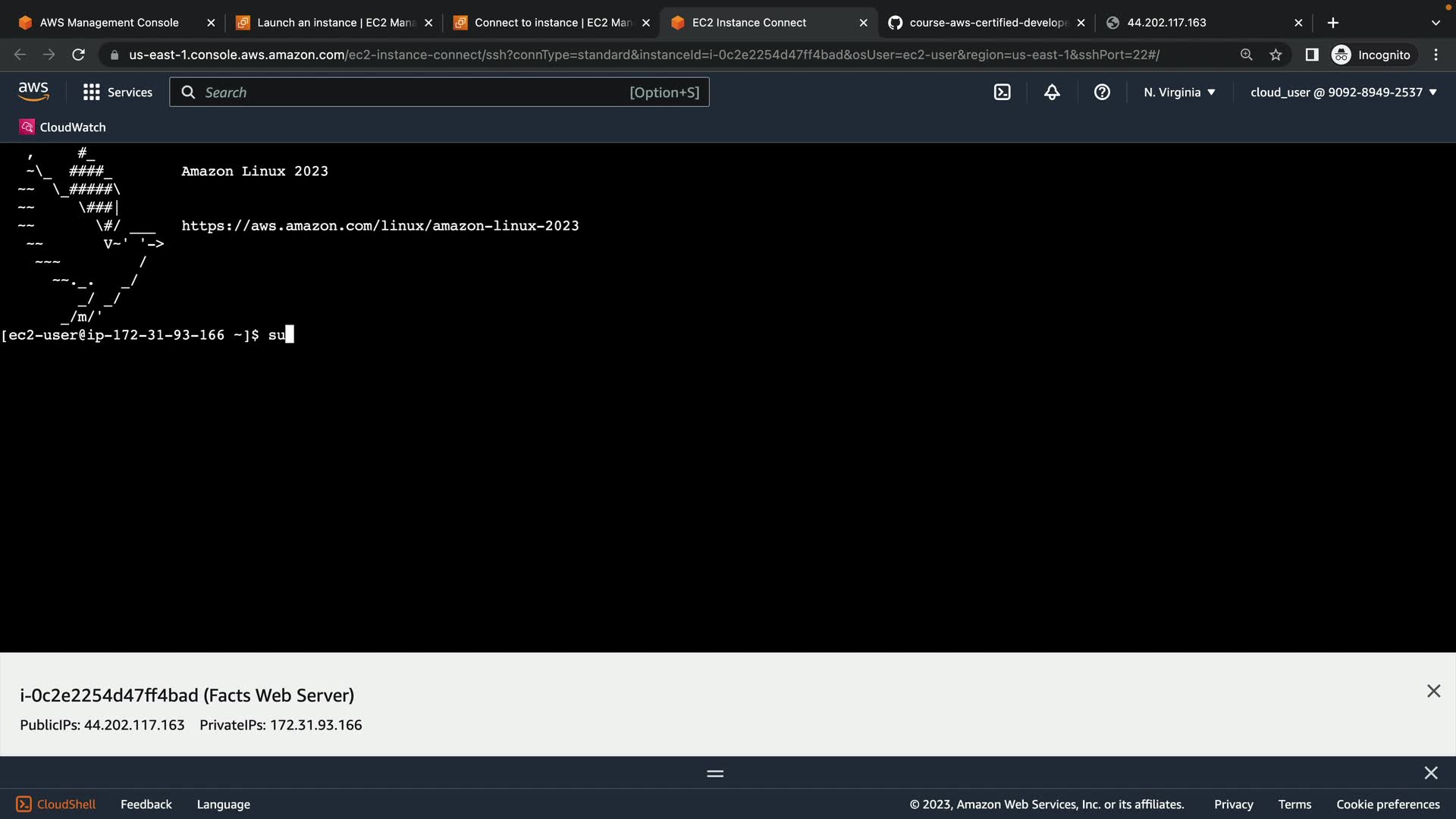Expand the cloud_user account menu
The image size is (1456, 819).
click(1343, 93)
